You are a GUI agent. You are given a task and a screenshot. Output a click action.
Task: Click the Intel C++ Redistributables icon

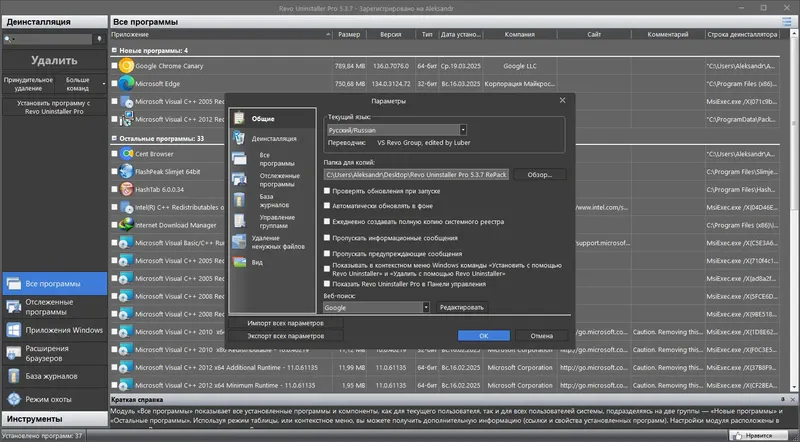coord(126,207)
